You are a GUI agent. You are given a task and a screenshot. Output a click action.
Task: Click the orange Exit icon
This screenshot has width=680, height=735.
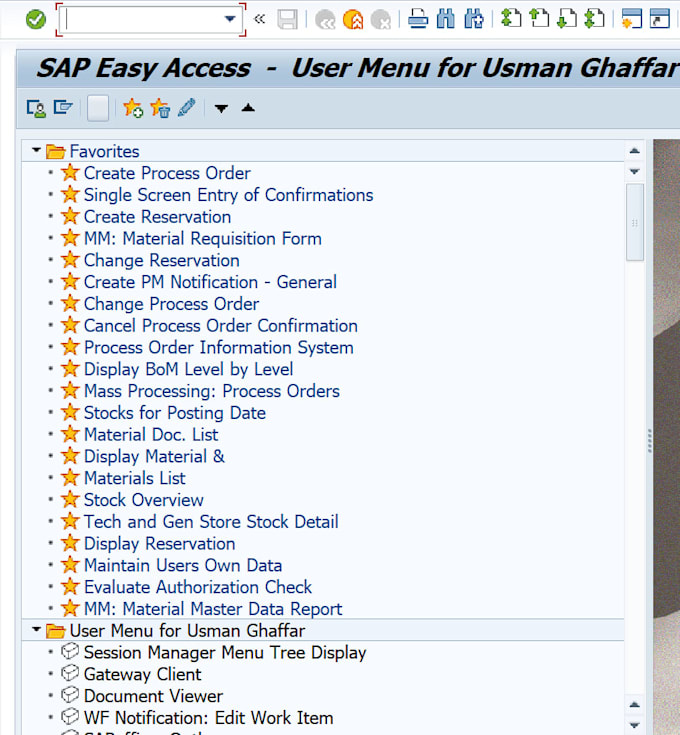[x=353, y=20]
